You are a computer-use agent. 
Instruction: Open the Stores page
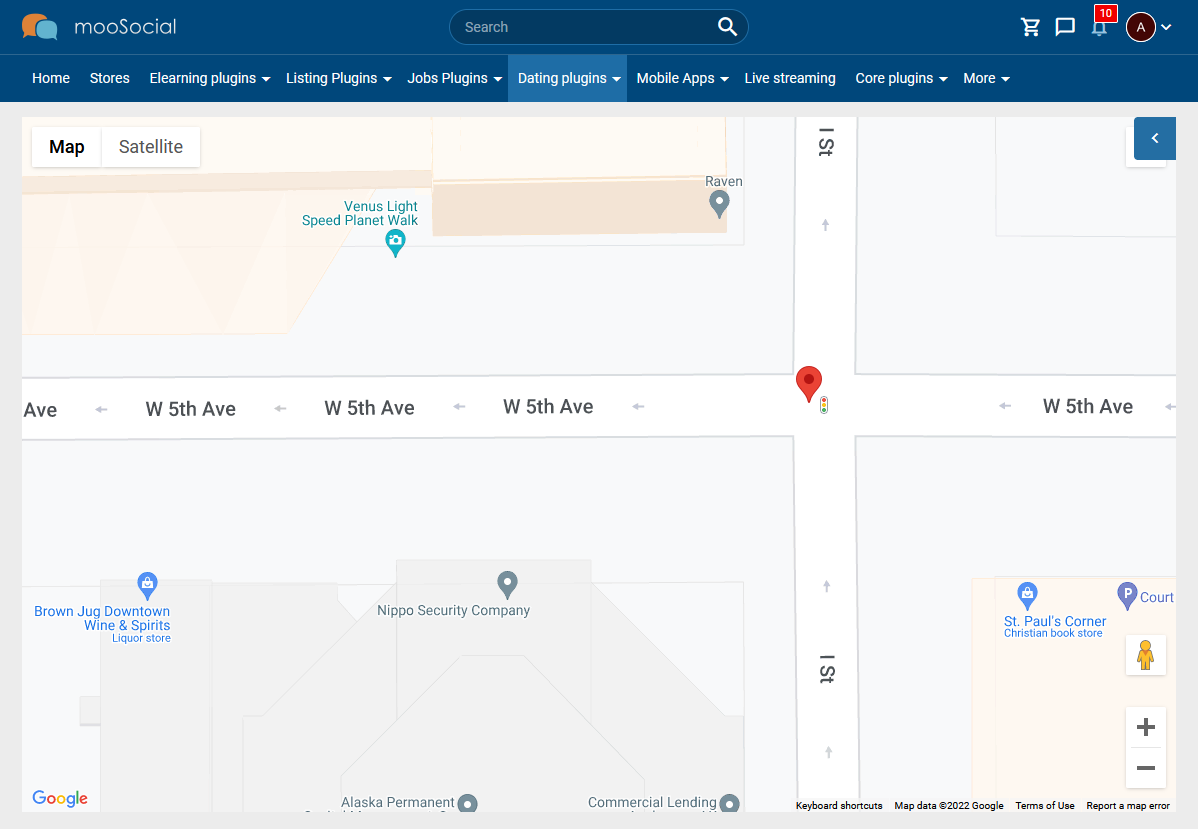tap(109, 78)
